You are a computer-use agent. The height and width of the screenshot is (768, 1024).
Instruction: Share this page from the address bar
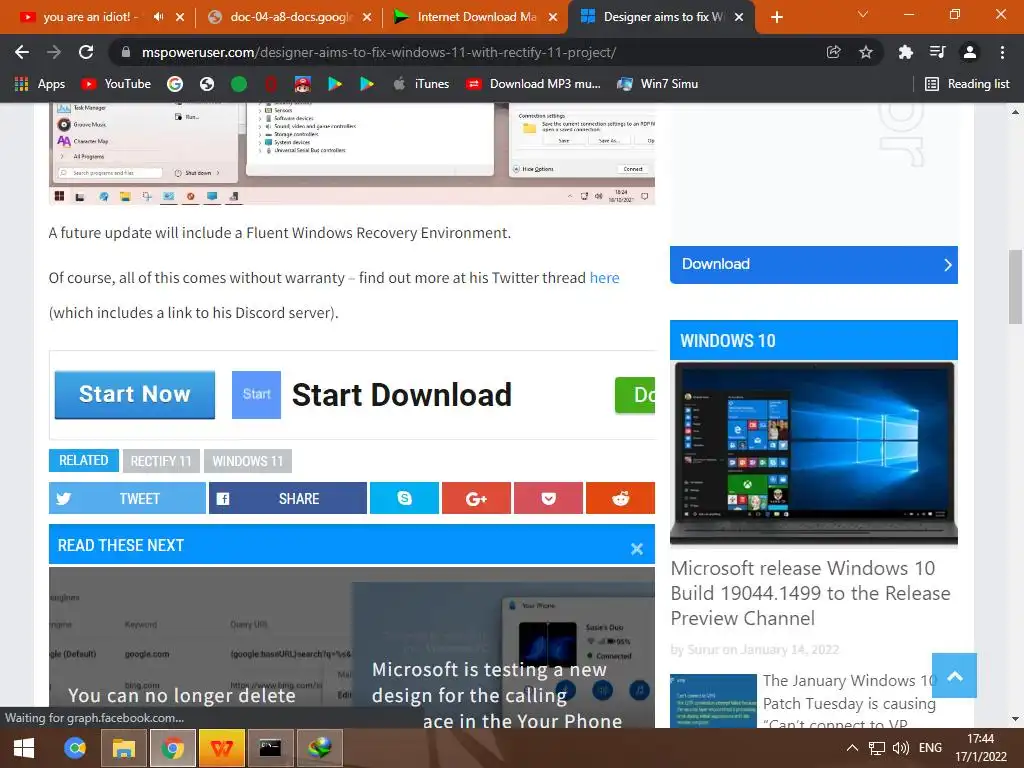833,52
